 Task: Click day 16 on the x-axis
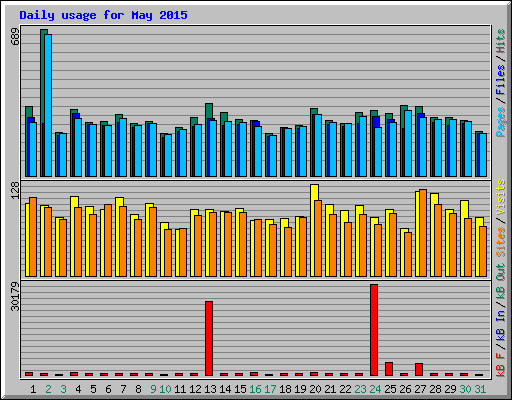pyautogui.click(x=255, y=389)
